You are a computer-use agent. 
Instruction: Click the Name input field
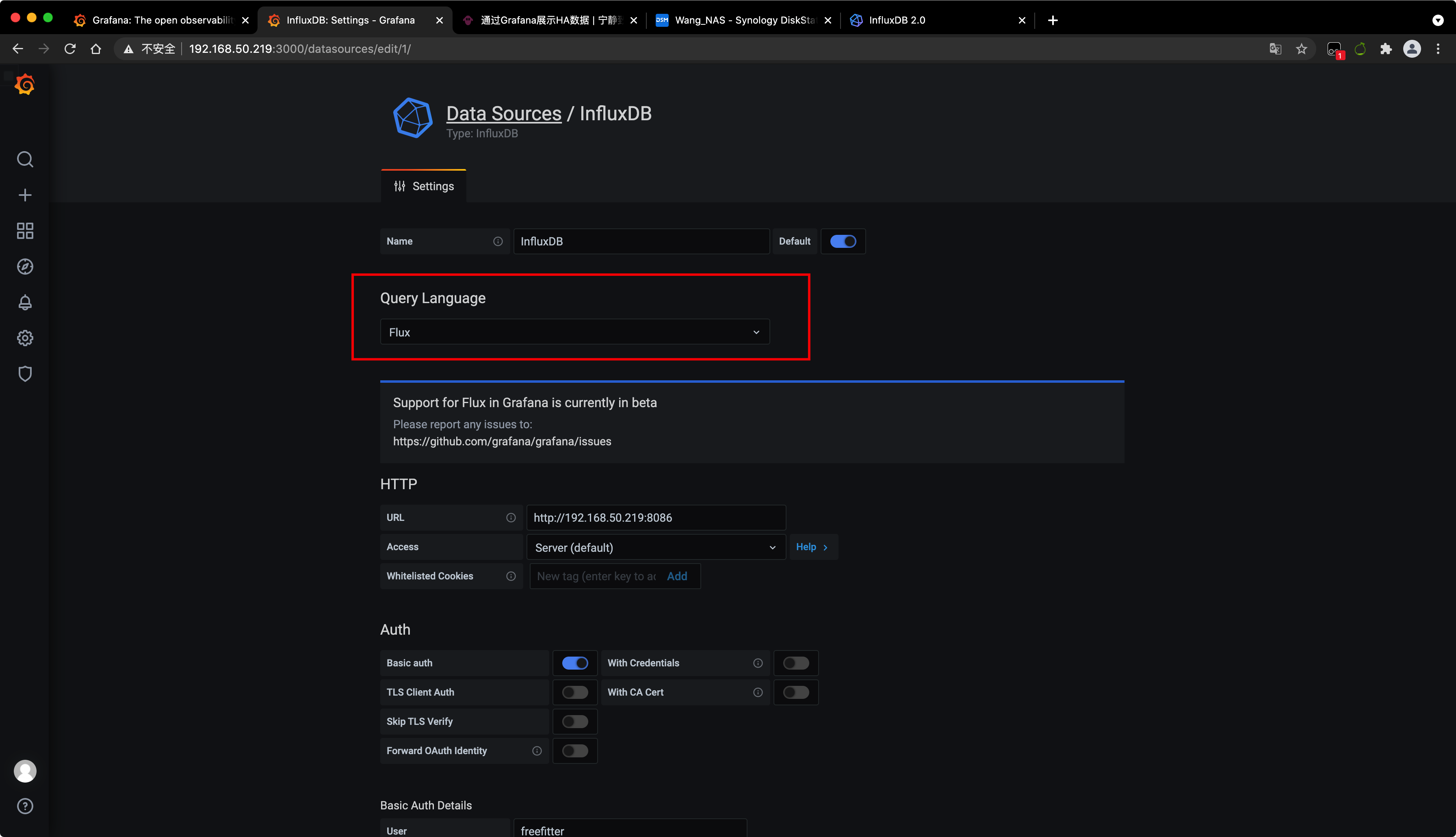point(641,241)
